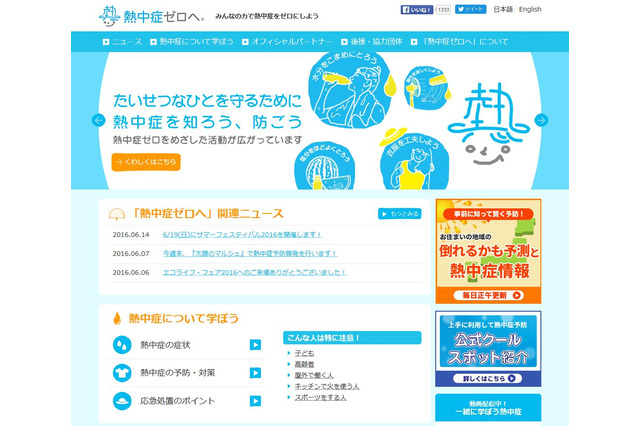Click the 衣服を工夫しよう hat woman illustration

[x=414, y=160]
